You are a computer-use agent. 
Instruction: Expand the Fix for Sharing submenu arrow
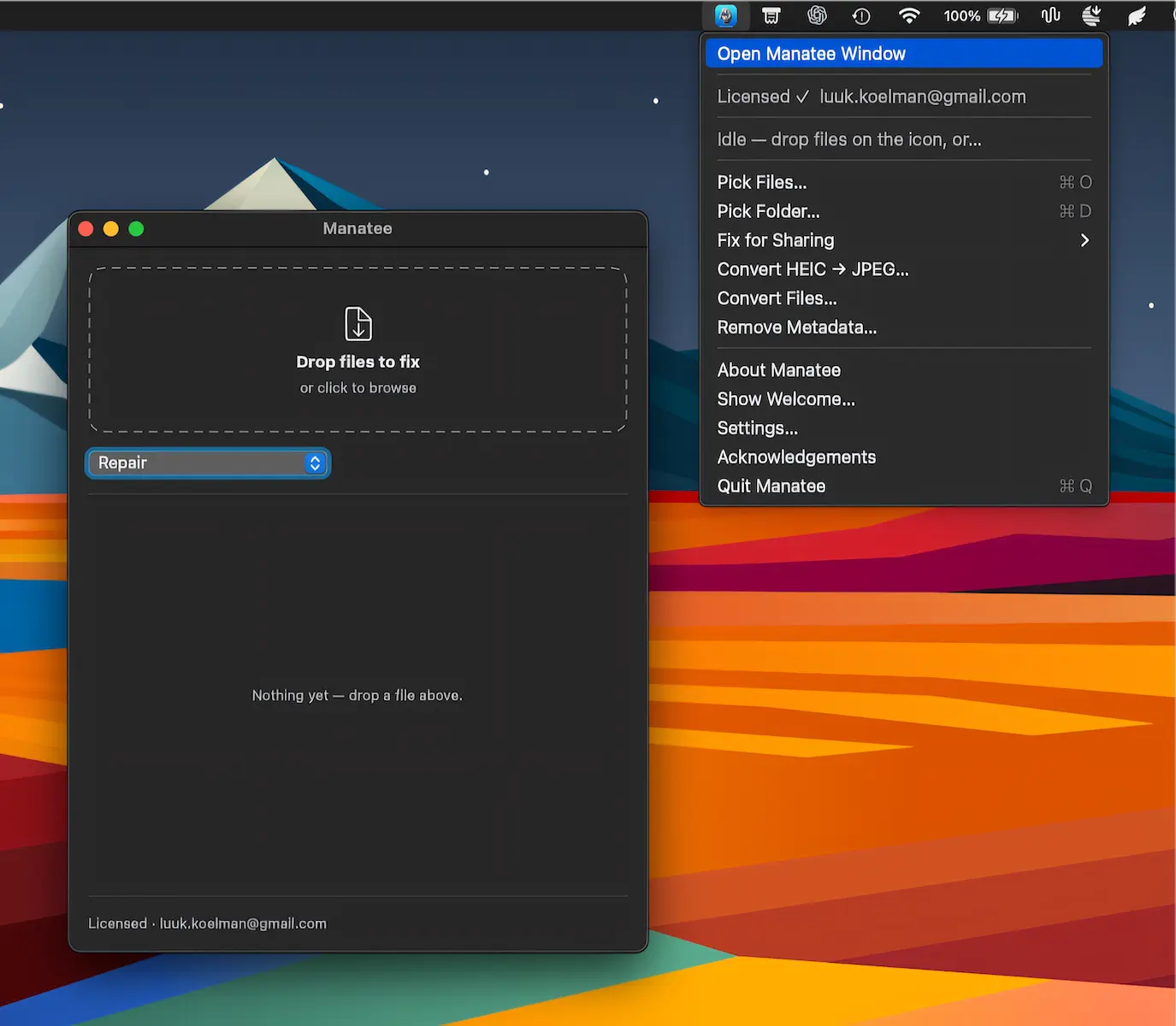click(x=1084, y=240)
